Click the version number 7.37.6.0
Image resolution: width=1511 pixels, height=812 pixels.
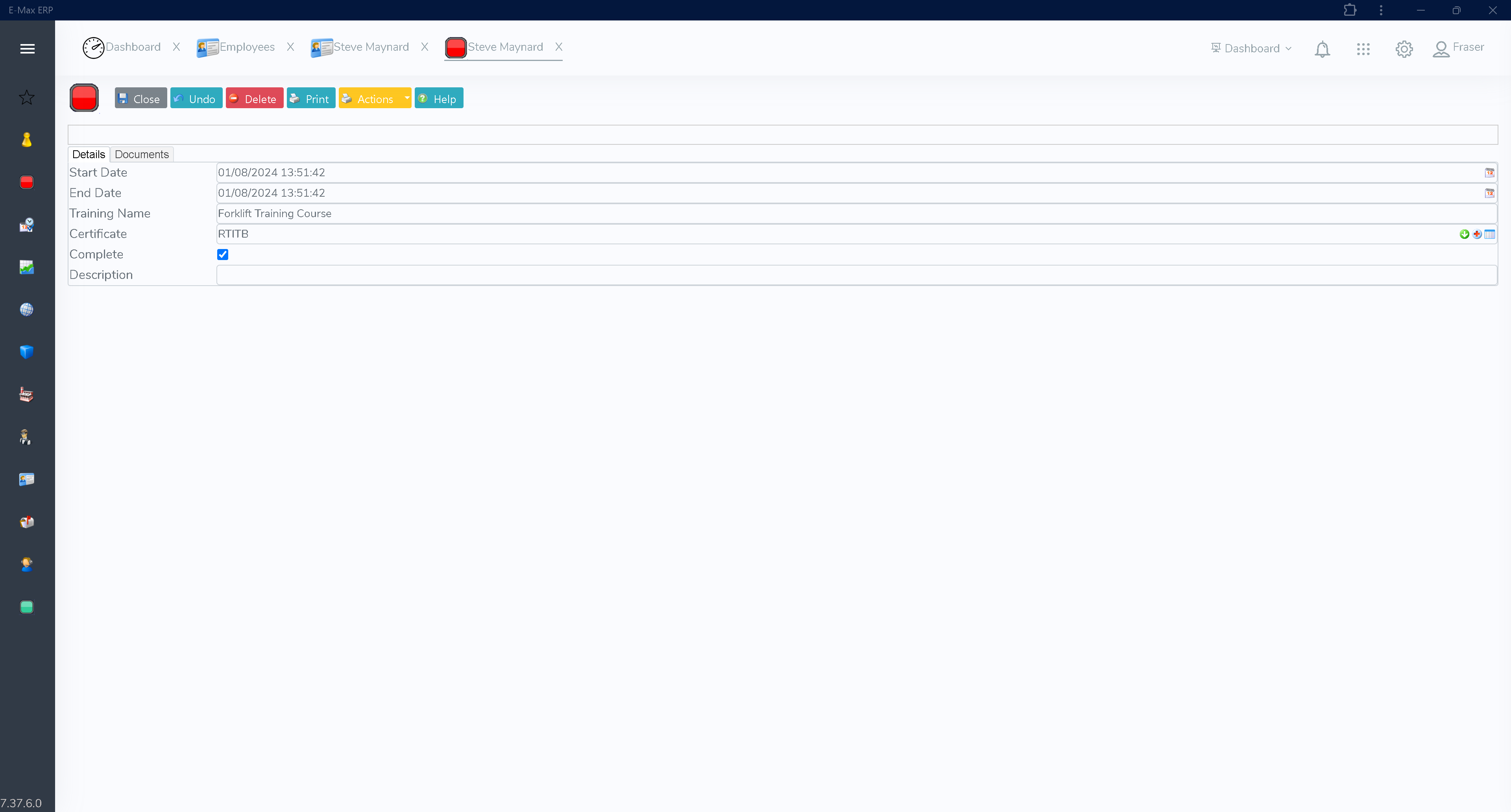21,803
